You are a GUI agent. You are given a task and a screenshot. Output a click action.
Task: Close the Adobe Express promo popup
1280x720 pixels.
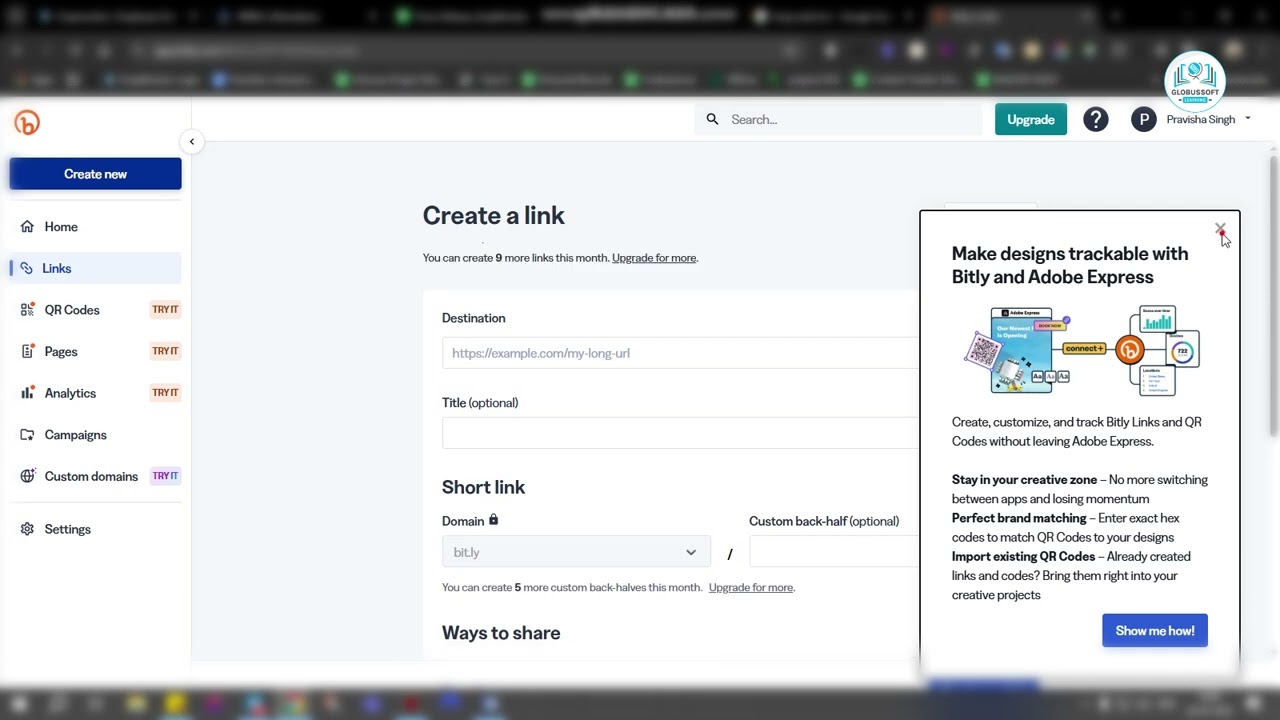(1220, 229)
